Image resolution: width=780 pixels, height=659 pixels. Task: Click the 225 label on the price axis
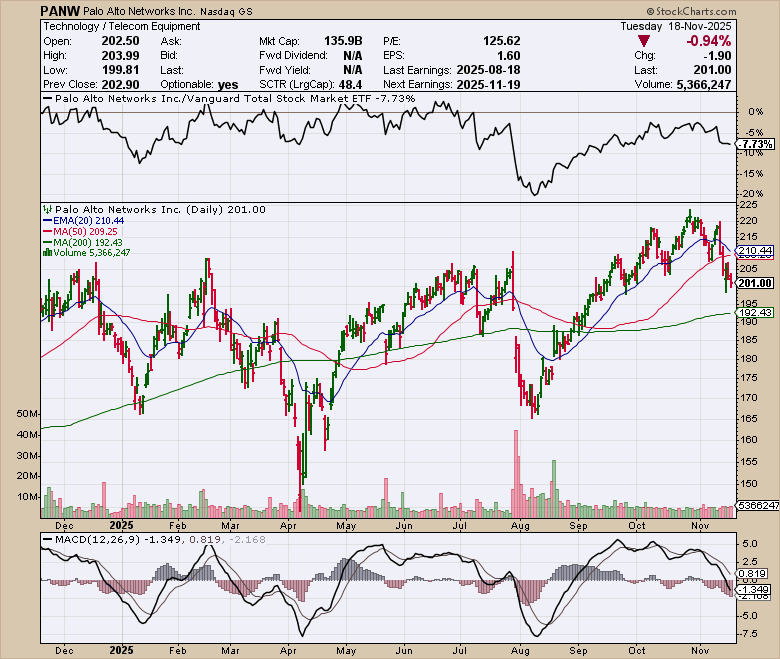point(749,205)
